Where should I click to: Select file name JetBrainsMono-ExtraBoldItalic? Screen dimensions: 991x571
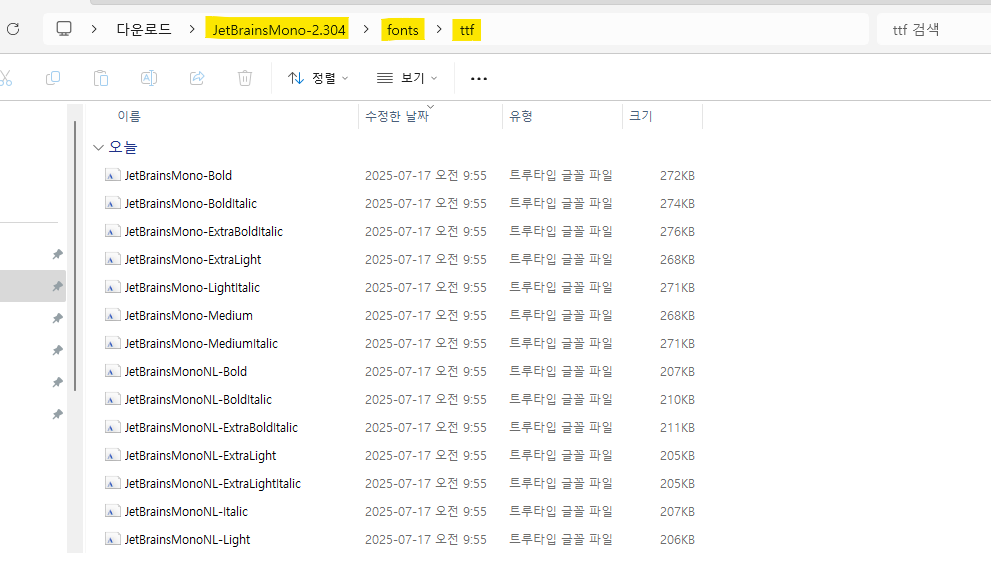coord(204,231)
